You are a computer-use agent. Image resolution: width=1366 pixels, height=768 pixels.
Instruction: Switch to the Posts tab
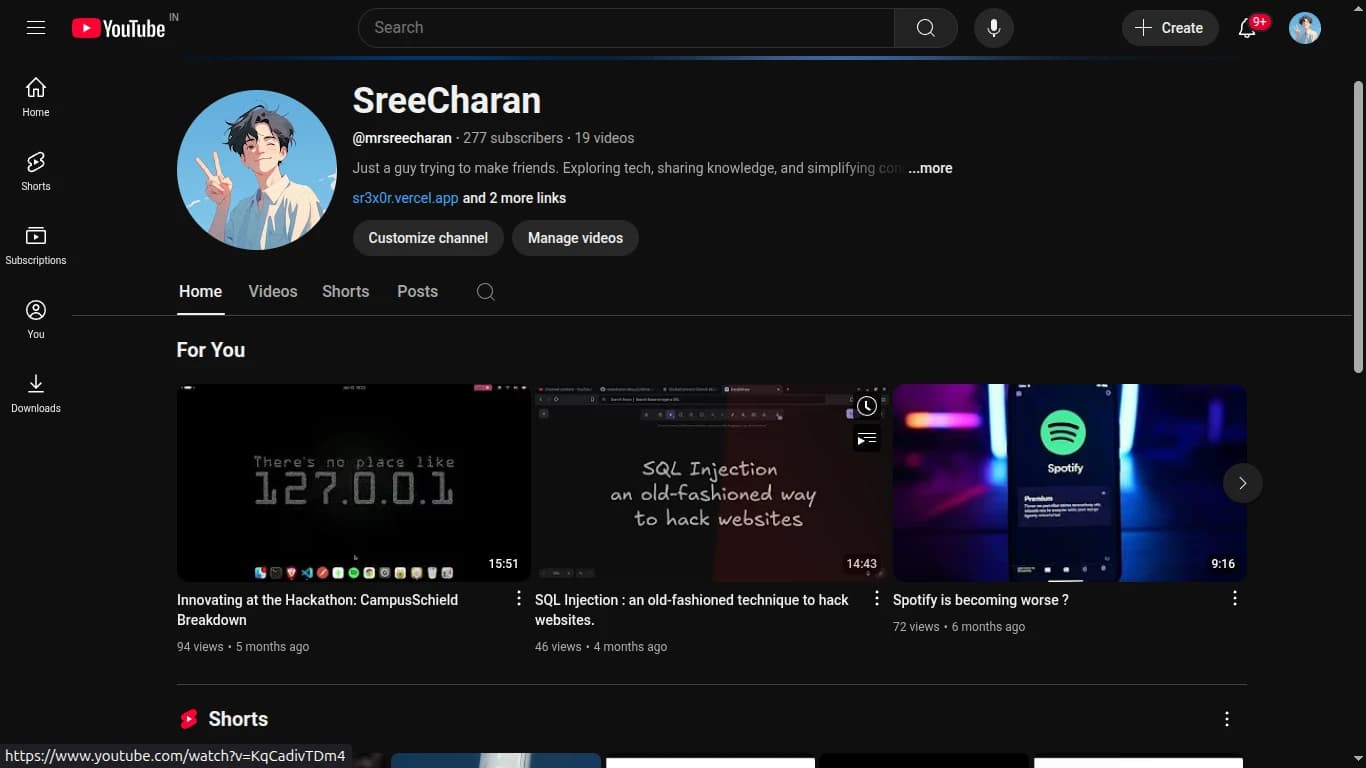pos(417,292)
